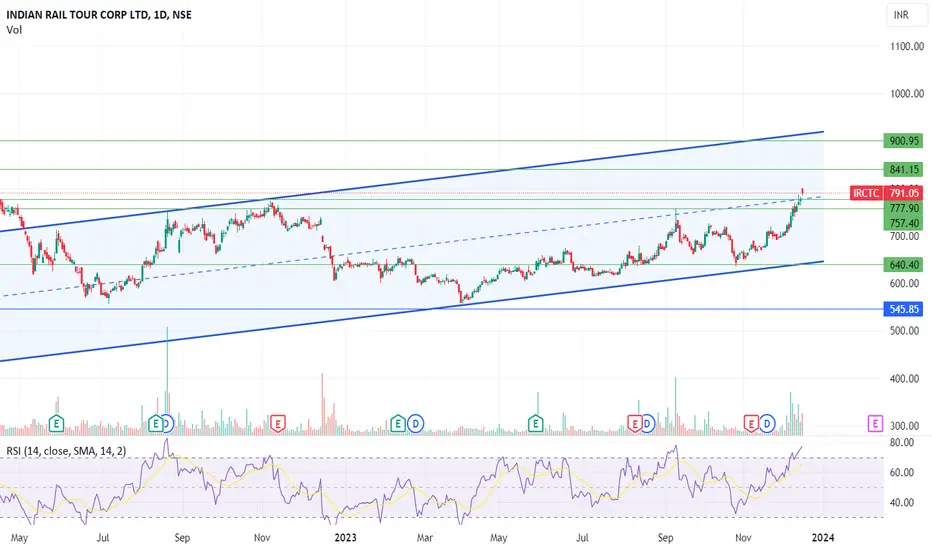Click the Mar time axis label
This screenshot has width=932, height=550.
pos(424,538)
